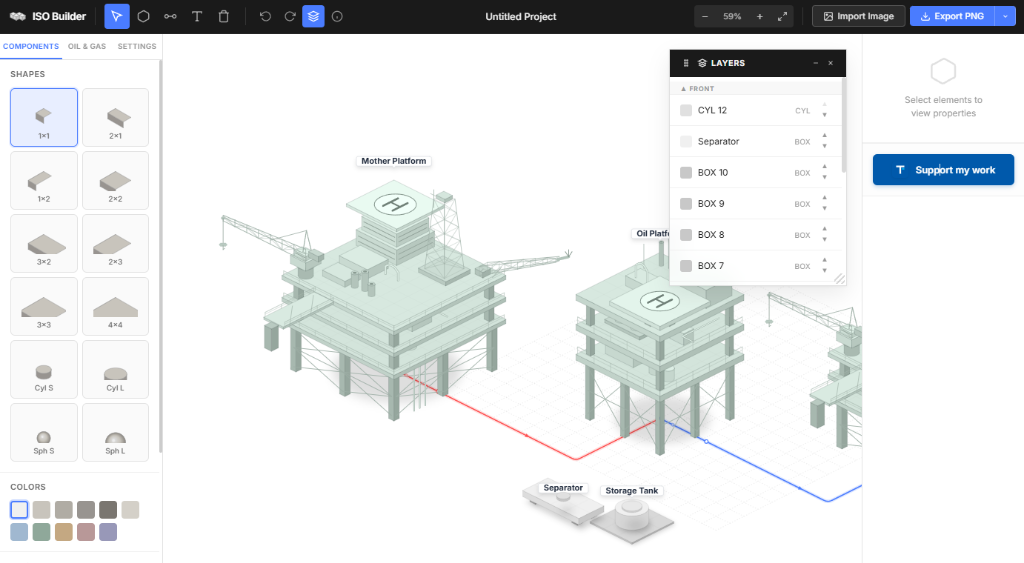The height and width of the screenshot is (563, 1024).
Task: Pick the blue color swatch
Action: point(20,532)
